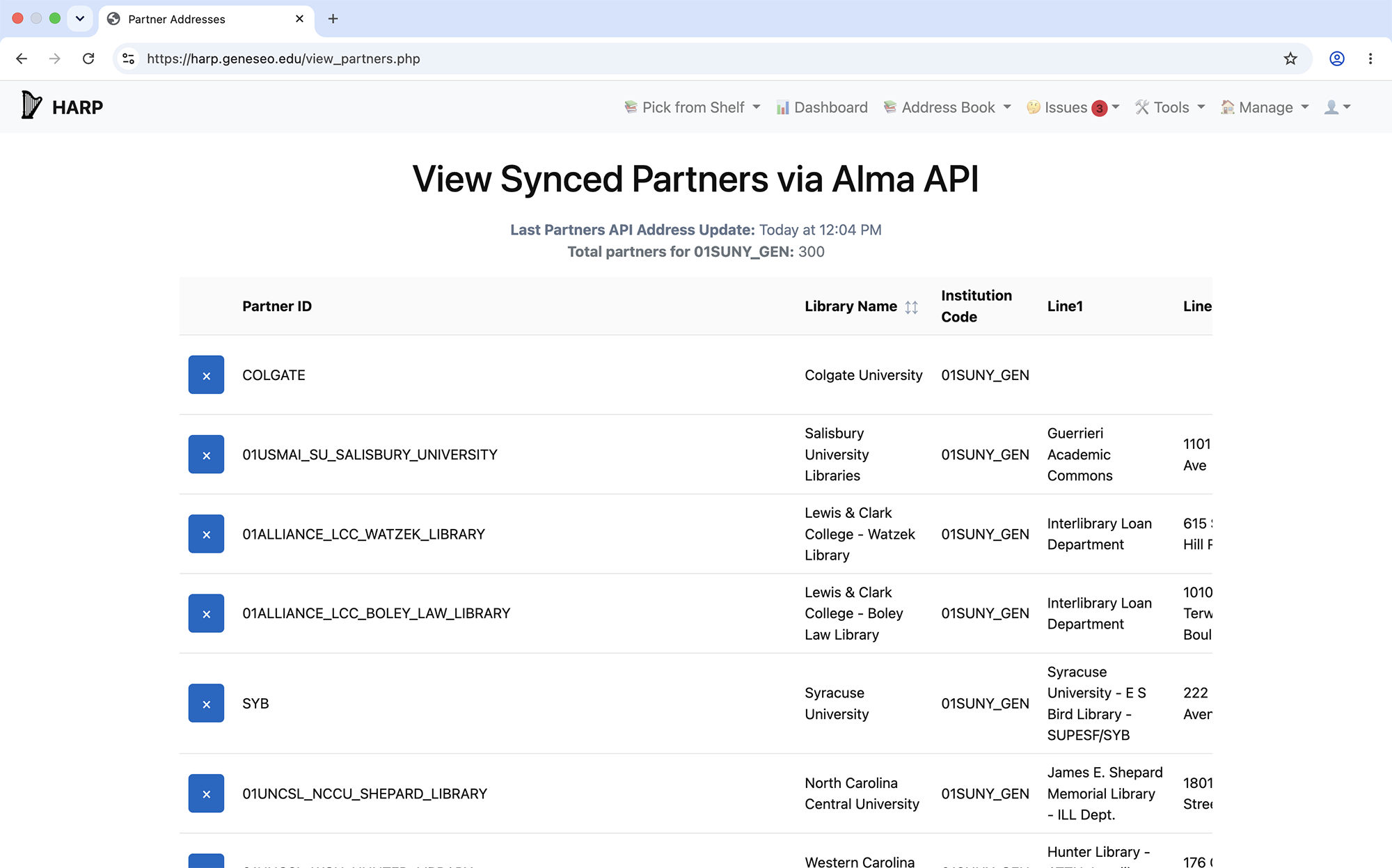
Task: Delete the SYB partner row
Action: (x=206, y=703)
